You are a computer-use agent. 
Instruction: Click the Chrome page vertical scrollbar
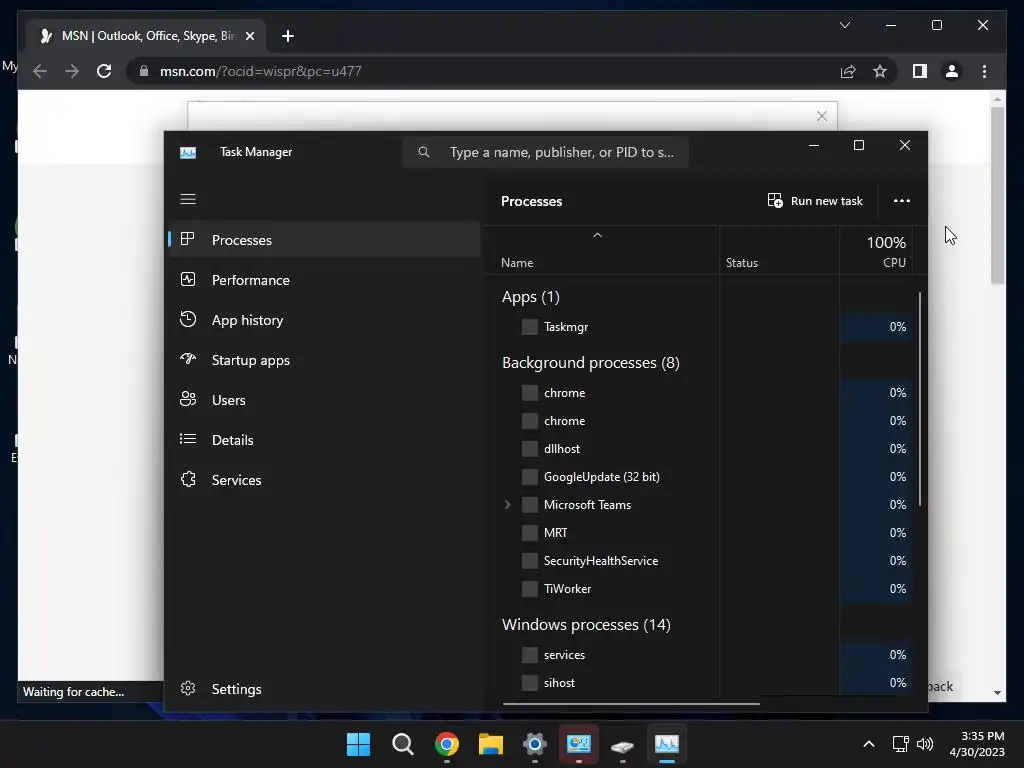997,195
